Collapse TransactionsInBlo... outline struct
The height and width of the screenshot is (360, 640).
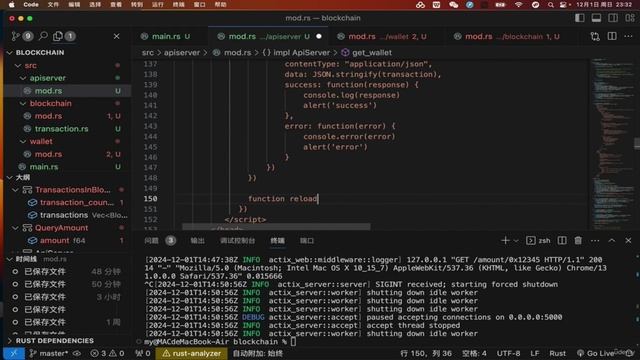pyautogui.click(x=16, y=190)
